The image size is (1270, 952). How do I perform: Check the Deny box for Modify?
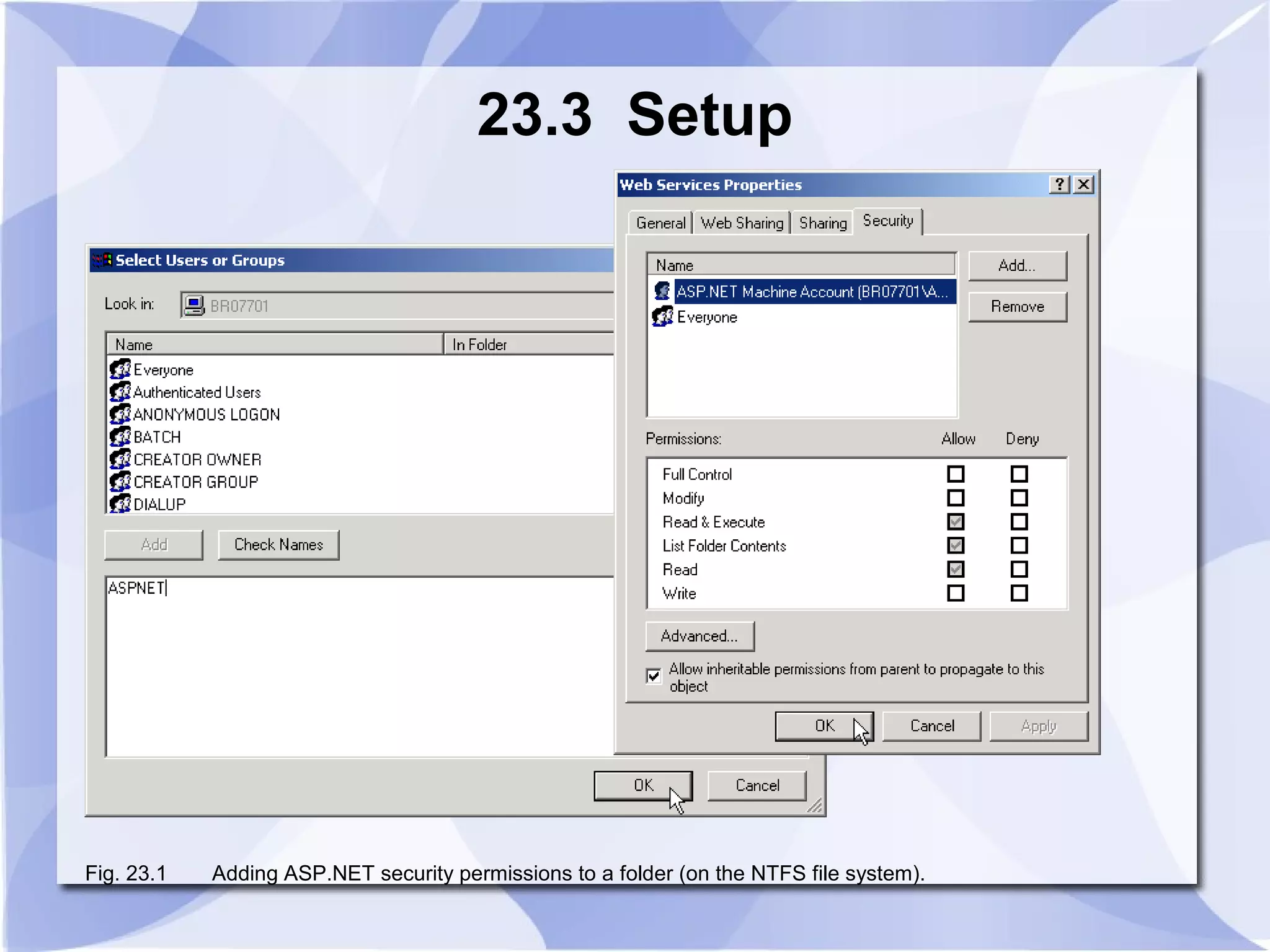pyautogui.click(x=1019, y=498)
